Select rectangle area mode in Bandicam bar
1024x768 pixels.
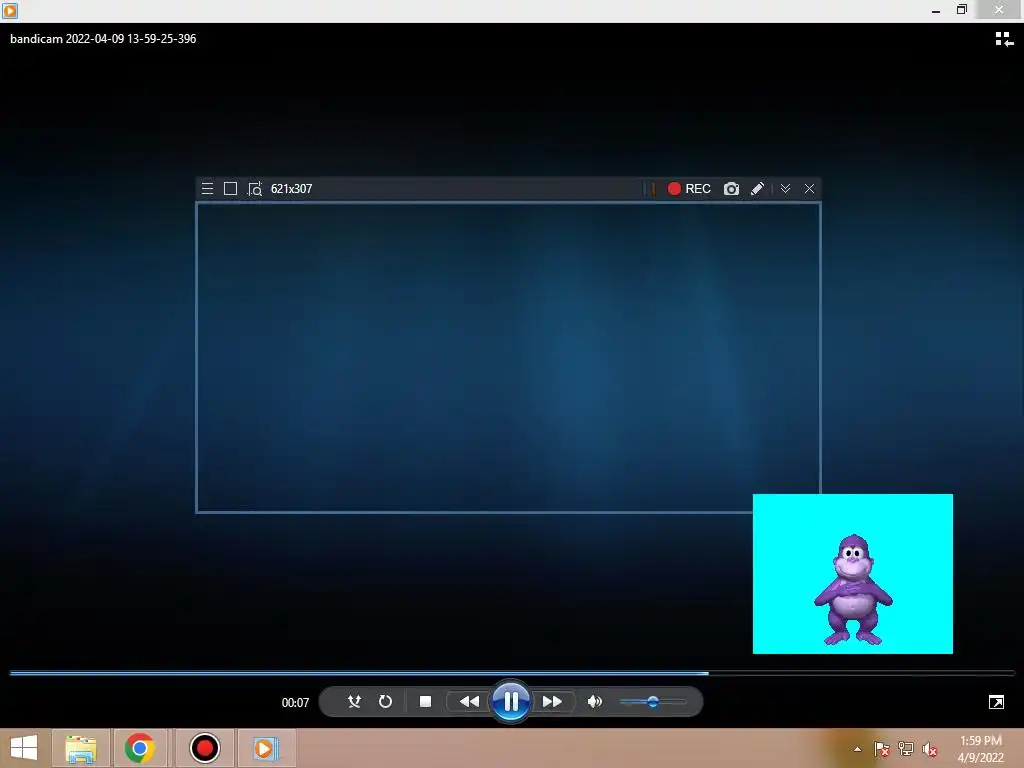point(231,189)
